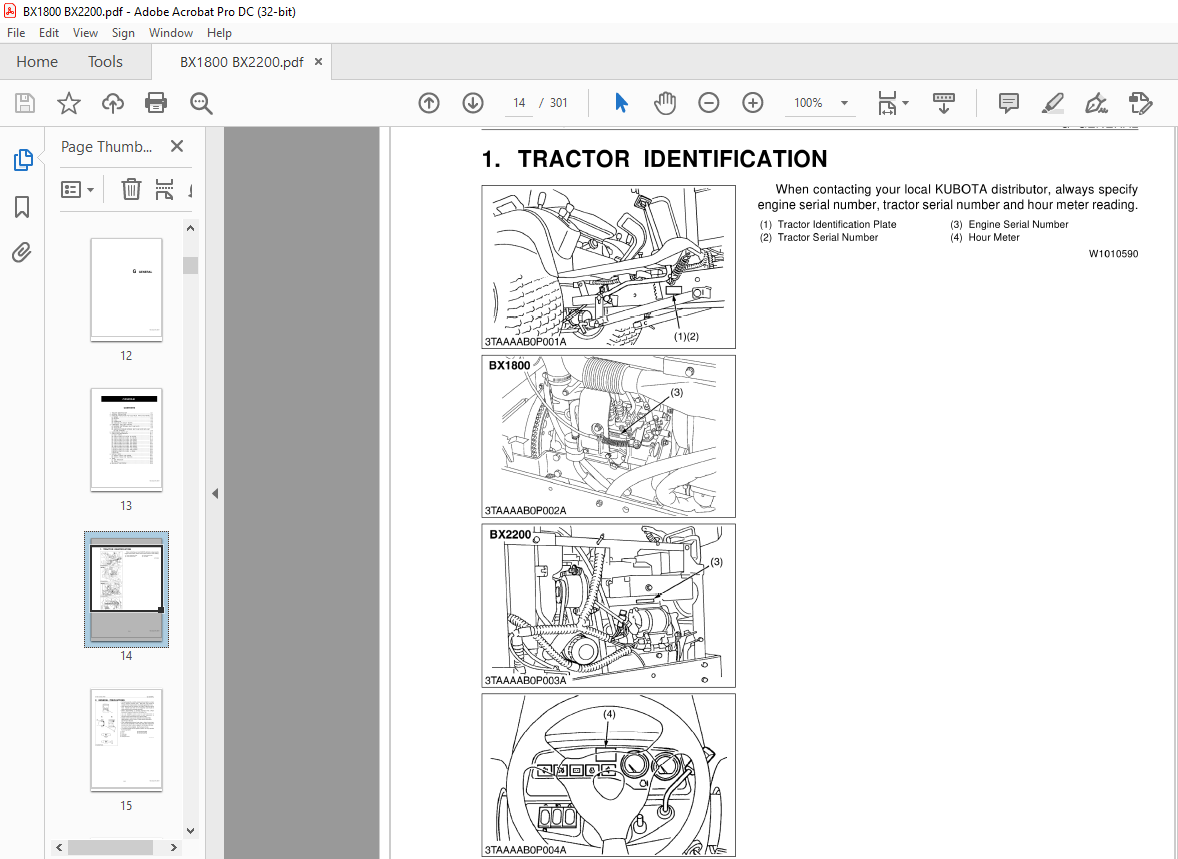Image resolution: width=1178 pixels, height=859 pixels.
Task: Close the BX1800 BX2200.pdf tab
Action: point(319,62)
